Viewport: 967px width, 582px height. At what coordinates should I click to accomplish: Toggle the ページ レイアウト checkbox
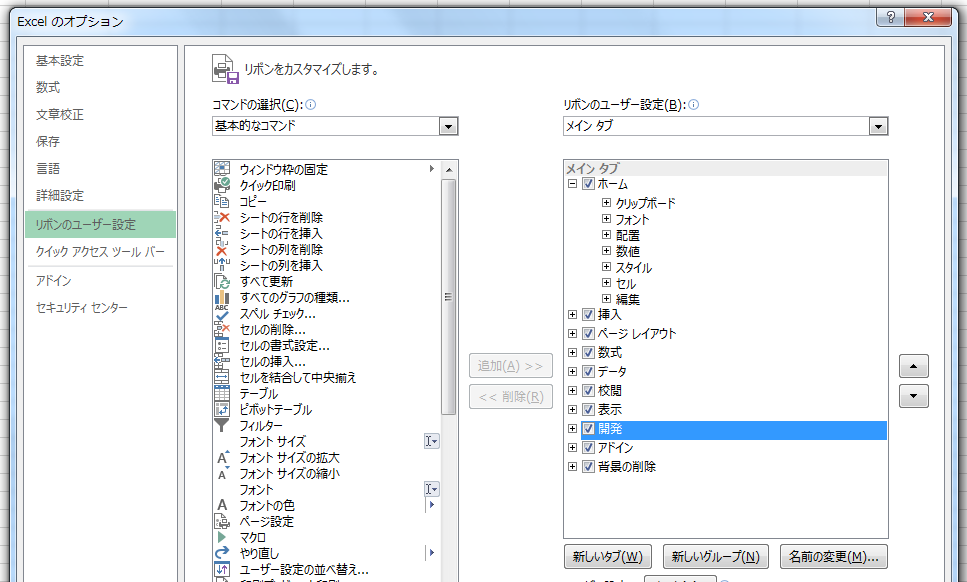coord(588,334)
